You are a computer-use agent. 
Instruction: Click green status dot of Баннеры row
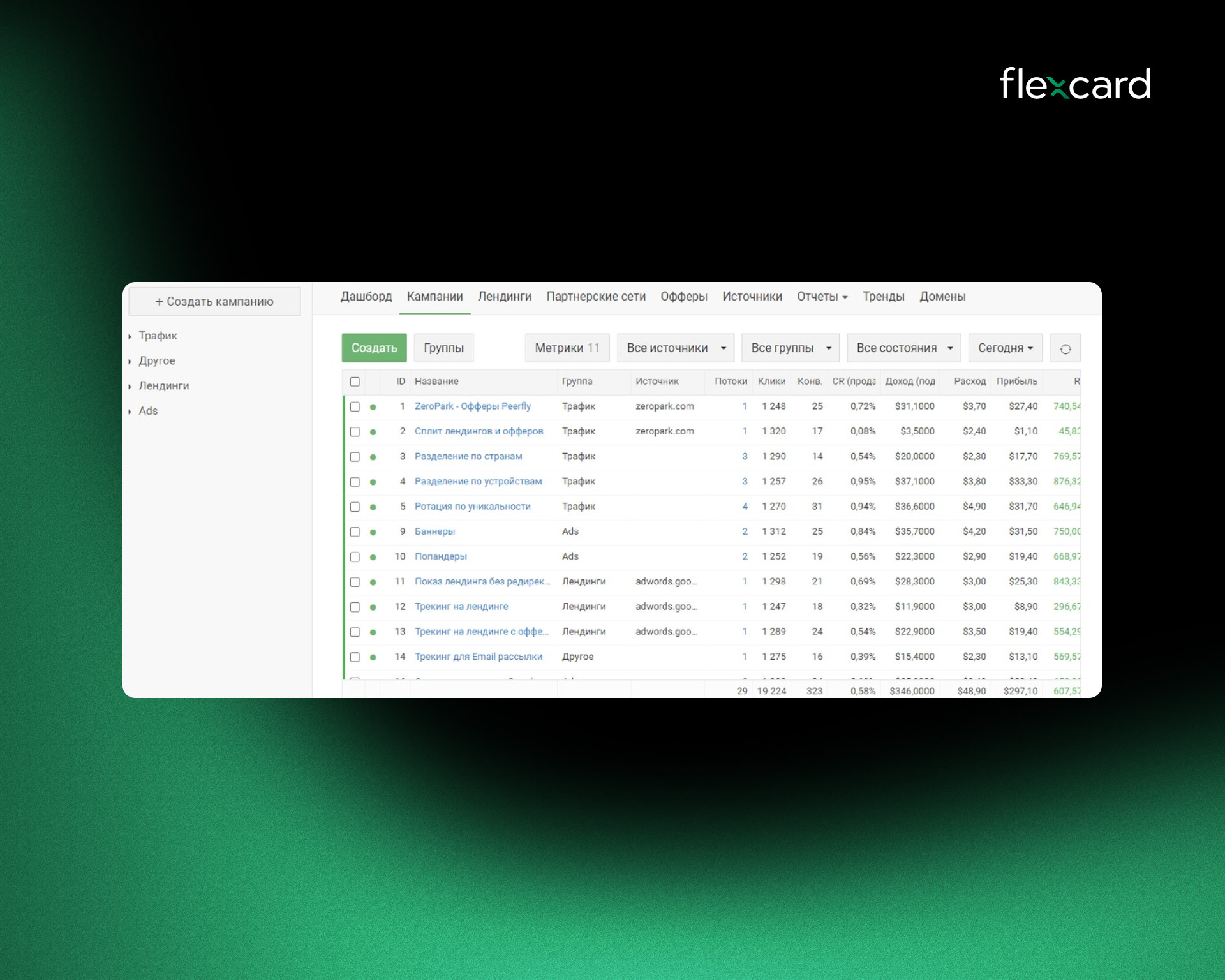[373, 532]
